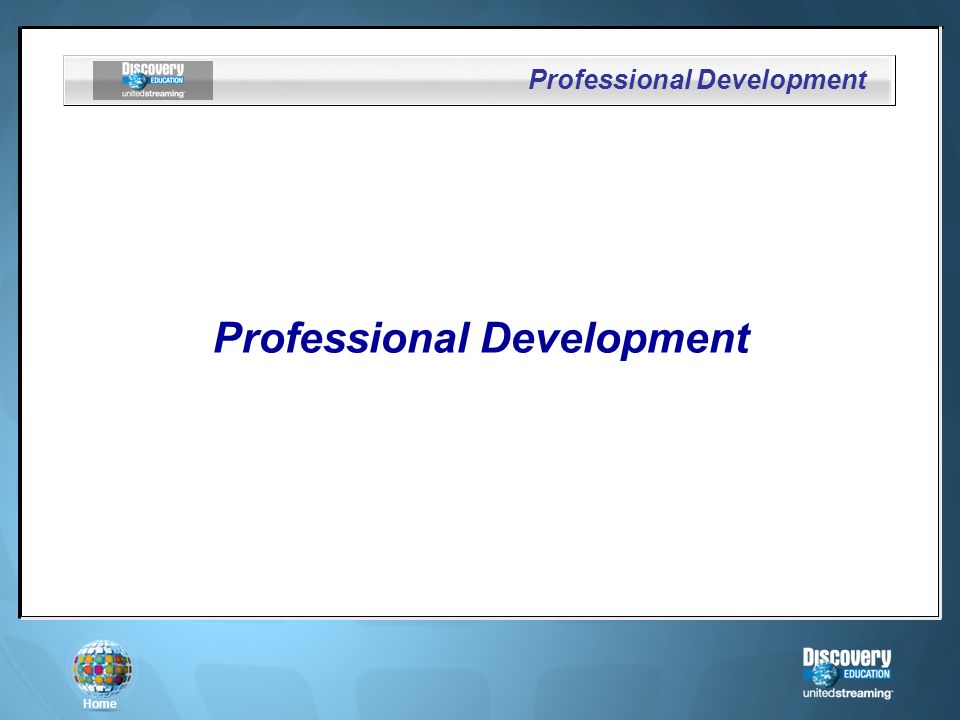This screenshot has width=960, height=720.
Task: Click the Discovery Education logo in the header banner
Action: [153, 80]
